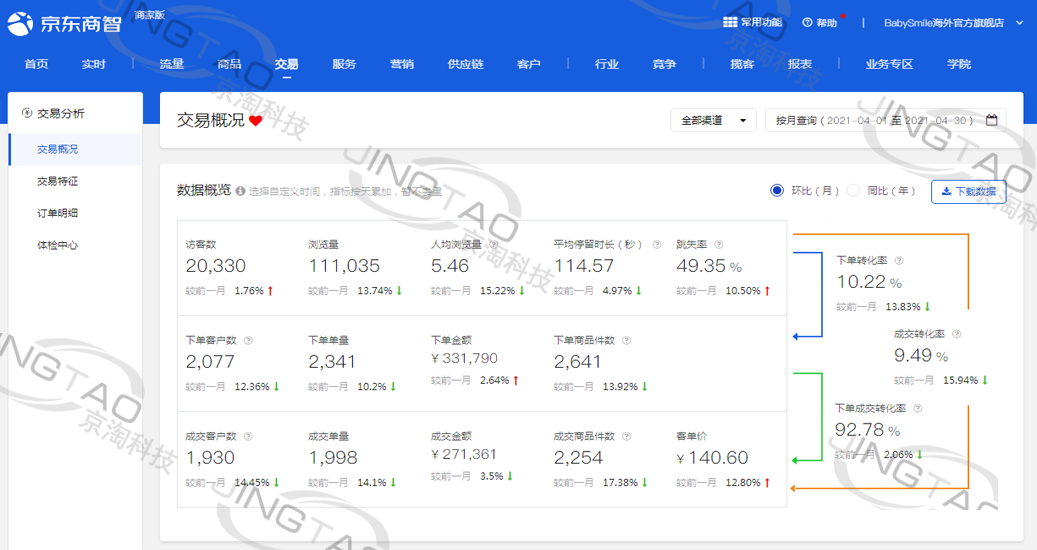Click the calendar icon in date query
The width and height of the screenshot is (1037, 550).
pos(992,120)
